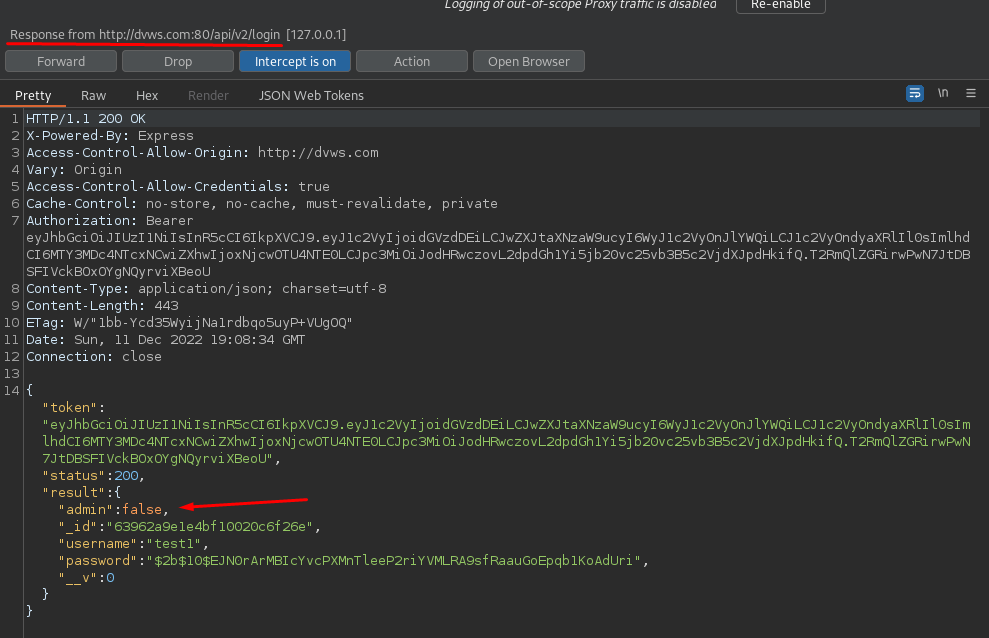This screenshot has width=989, height=638.
Task: Toggle show non-printable characters \n icon
Action: point(943,93)
